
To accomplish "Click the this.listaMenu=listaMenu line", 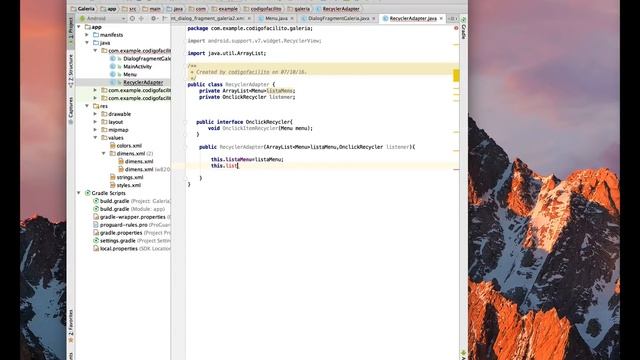I will pos(247,159).
